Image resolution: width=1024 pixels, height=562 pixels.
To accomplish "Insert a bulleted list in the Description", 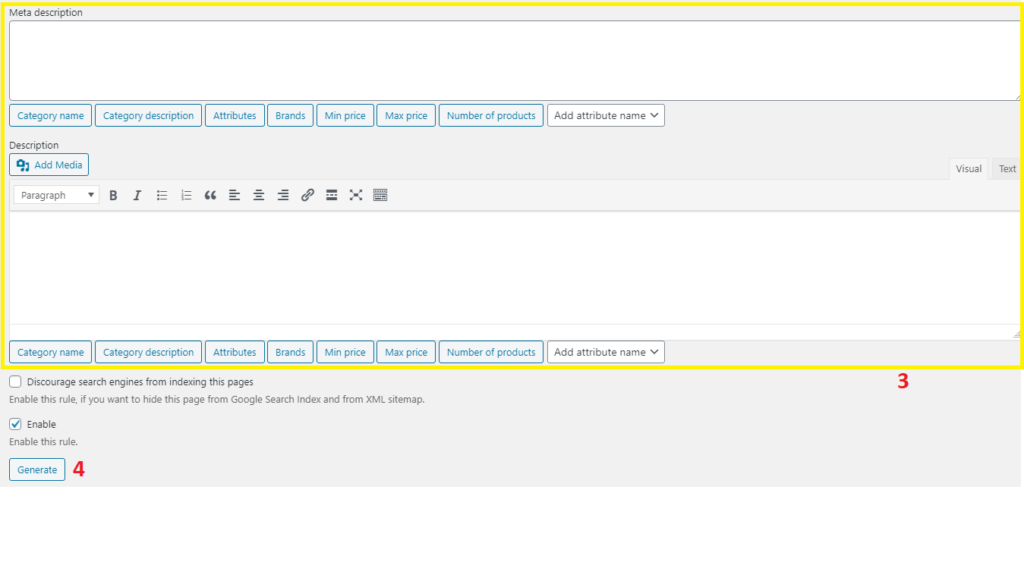I will coord(162,195).
